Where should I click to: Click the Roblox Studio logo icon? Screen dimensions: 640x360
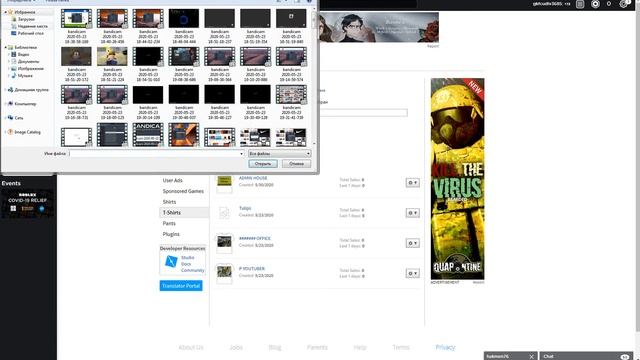[x=171, y=262]
